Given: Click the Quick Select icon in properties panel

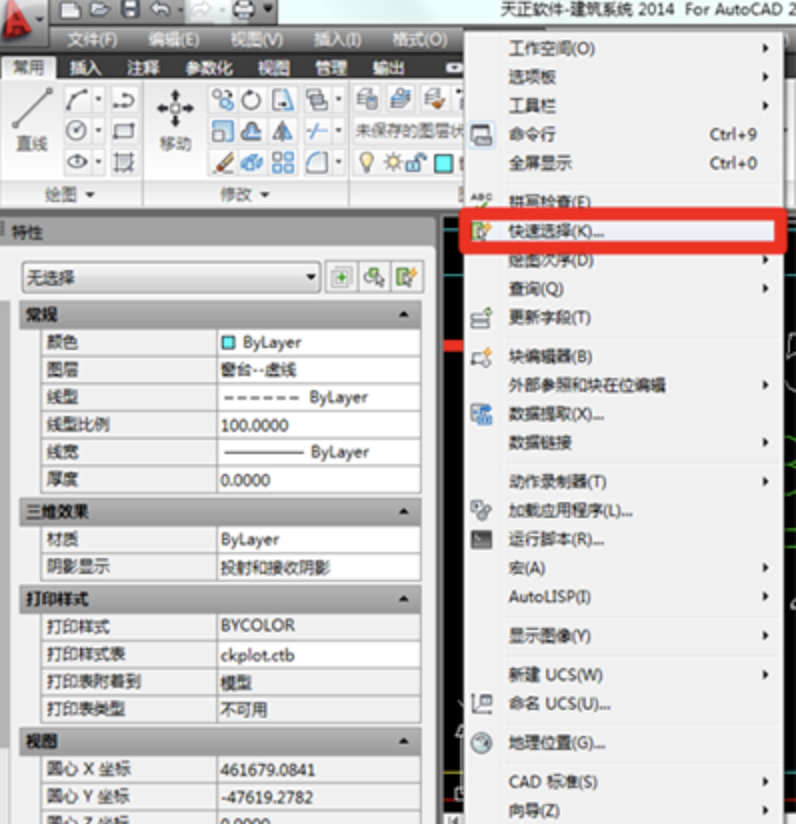Looking at the screenshot, I should pyautogui.click(x=406, y=277).
